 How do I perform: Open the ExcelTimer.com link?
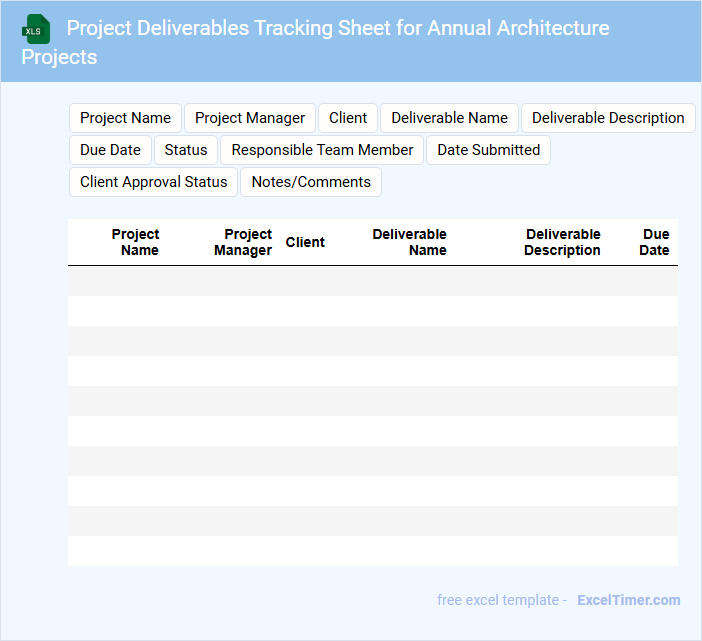click(628, 600)
